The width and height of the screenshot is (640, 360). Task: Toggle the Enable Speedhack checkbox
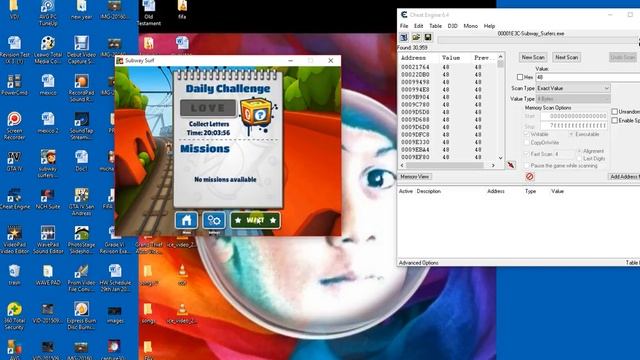(614, 120)
